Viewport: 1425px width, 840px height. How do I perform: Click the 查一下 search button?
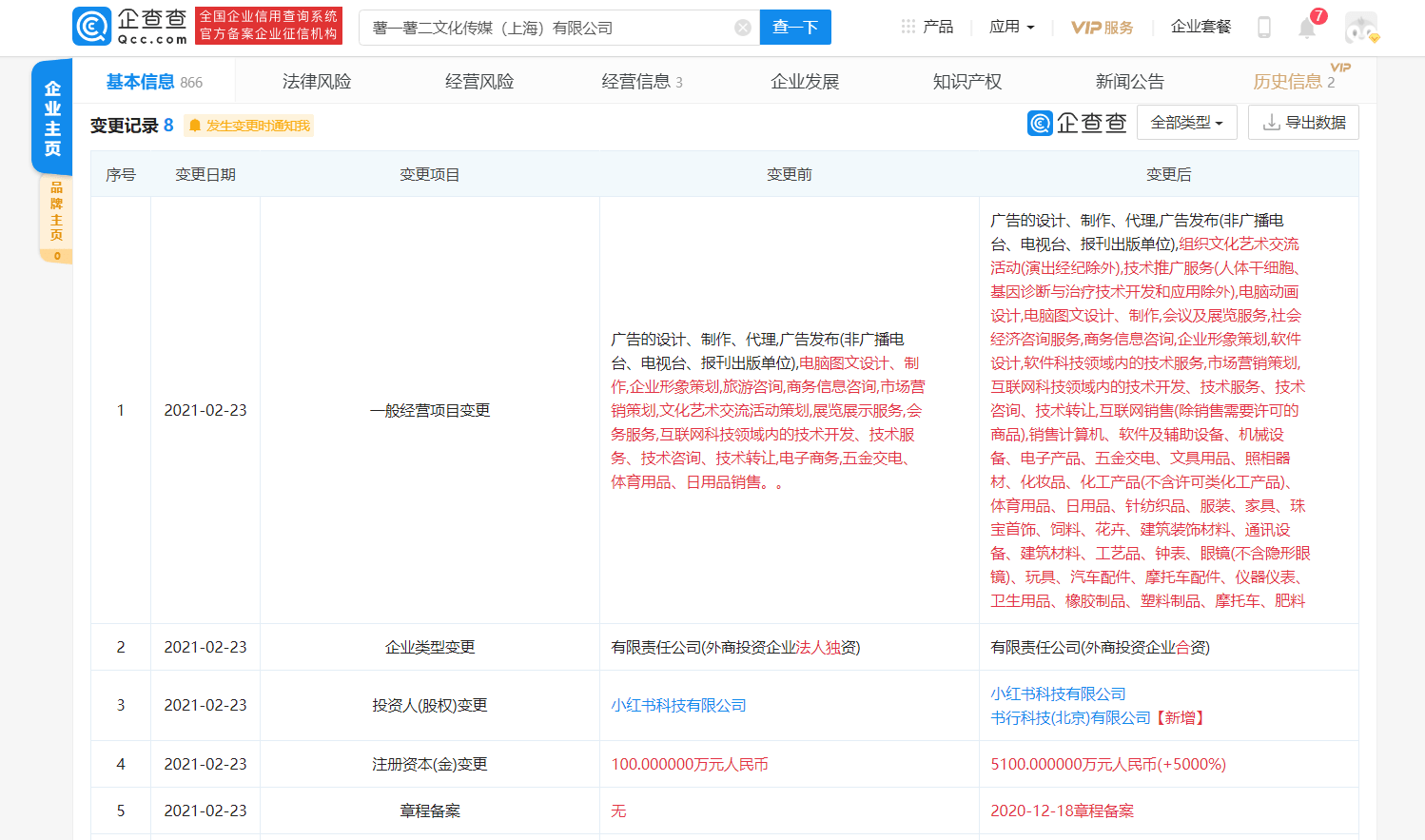[795, 27]
